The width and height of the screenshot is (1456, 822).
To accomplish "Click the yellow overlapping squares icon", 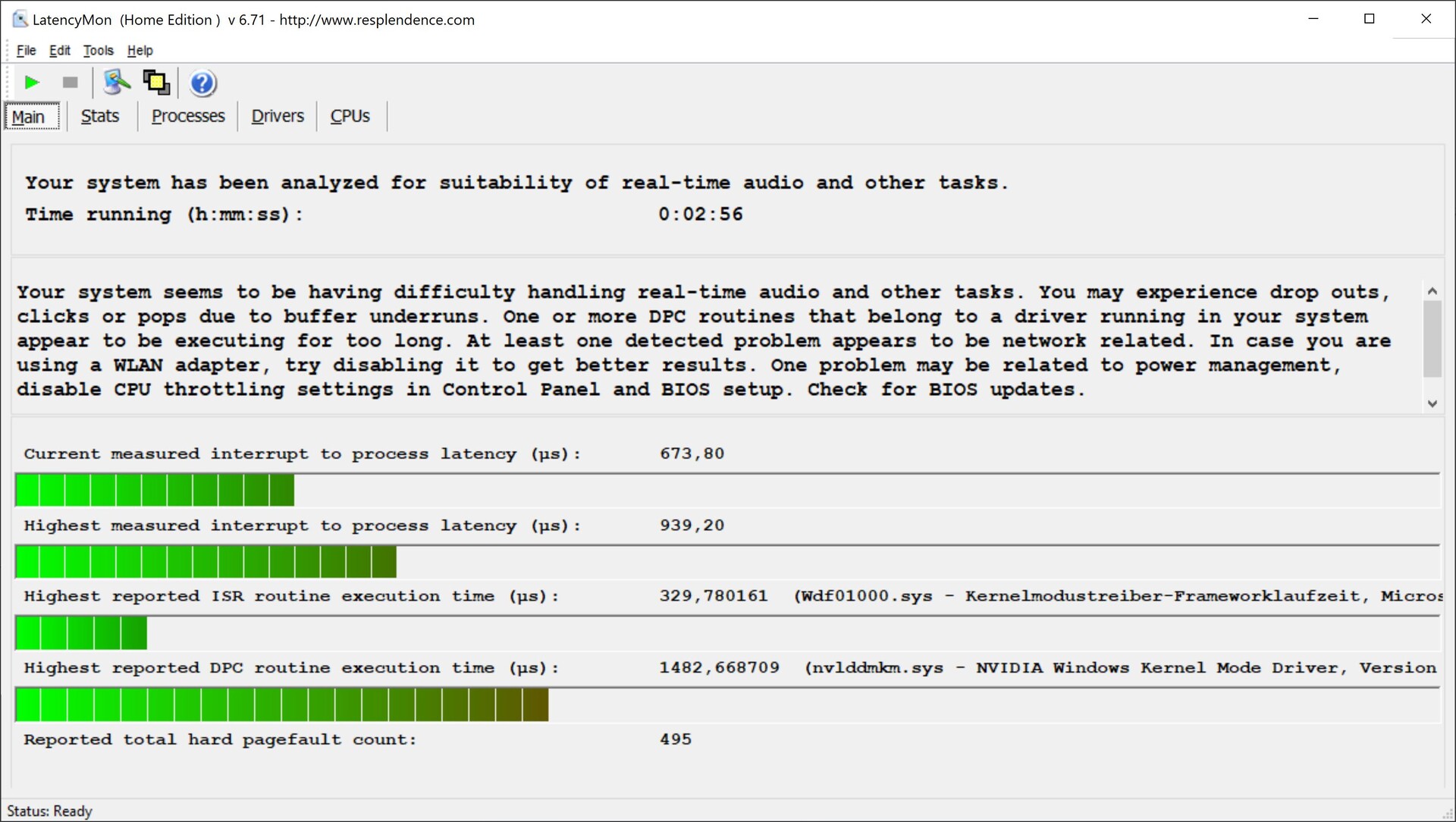I will click(x=157, y=82).
